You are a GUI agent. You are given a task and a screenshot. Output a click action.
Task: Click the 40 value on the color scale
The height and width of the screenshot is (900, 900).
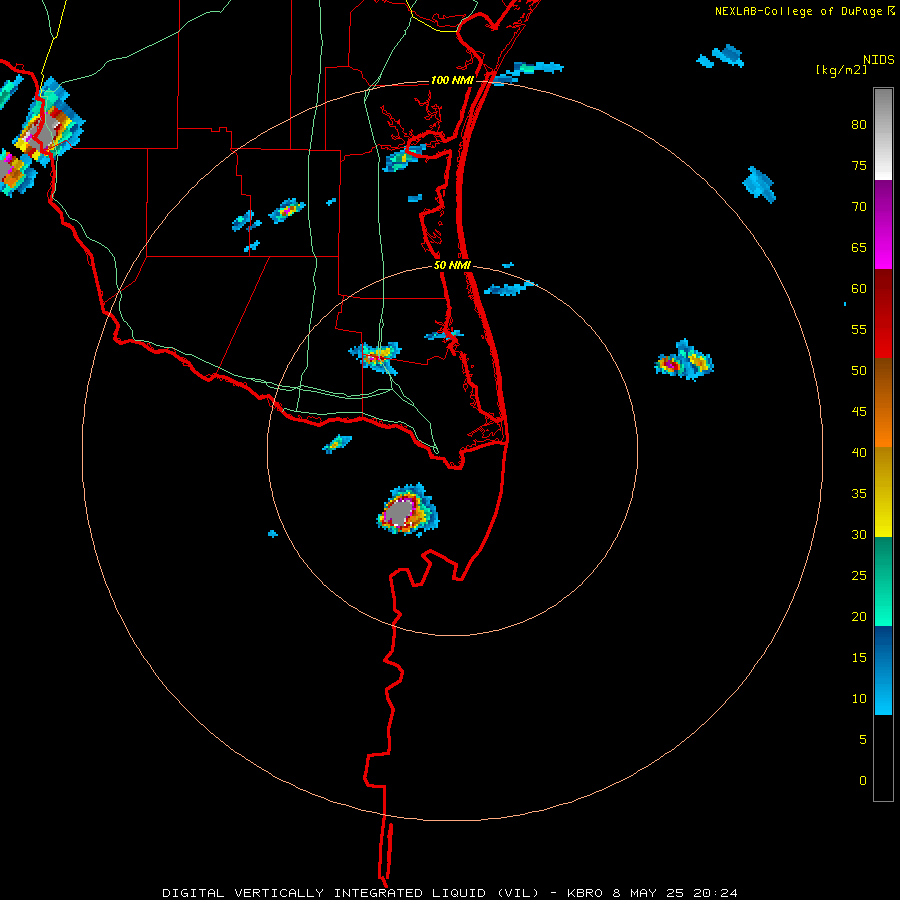(x=859, y=452)
